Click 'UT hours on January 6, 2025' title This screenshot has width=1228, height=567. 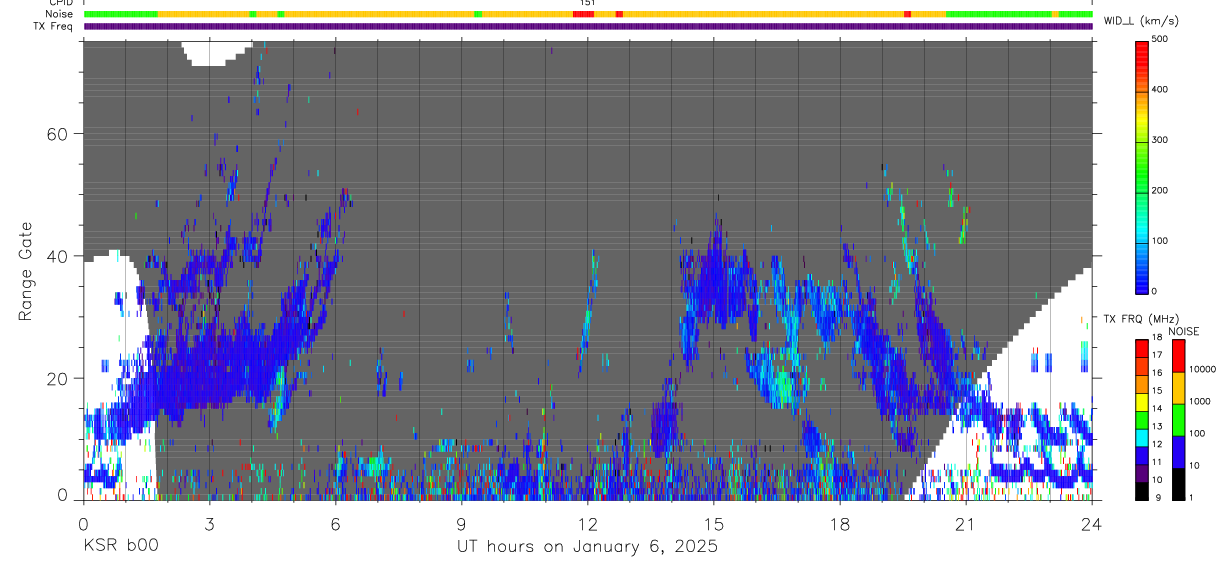[x=587, y=547]
